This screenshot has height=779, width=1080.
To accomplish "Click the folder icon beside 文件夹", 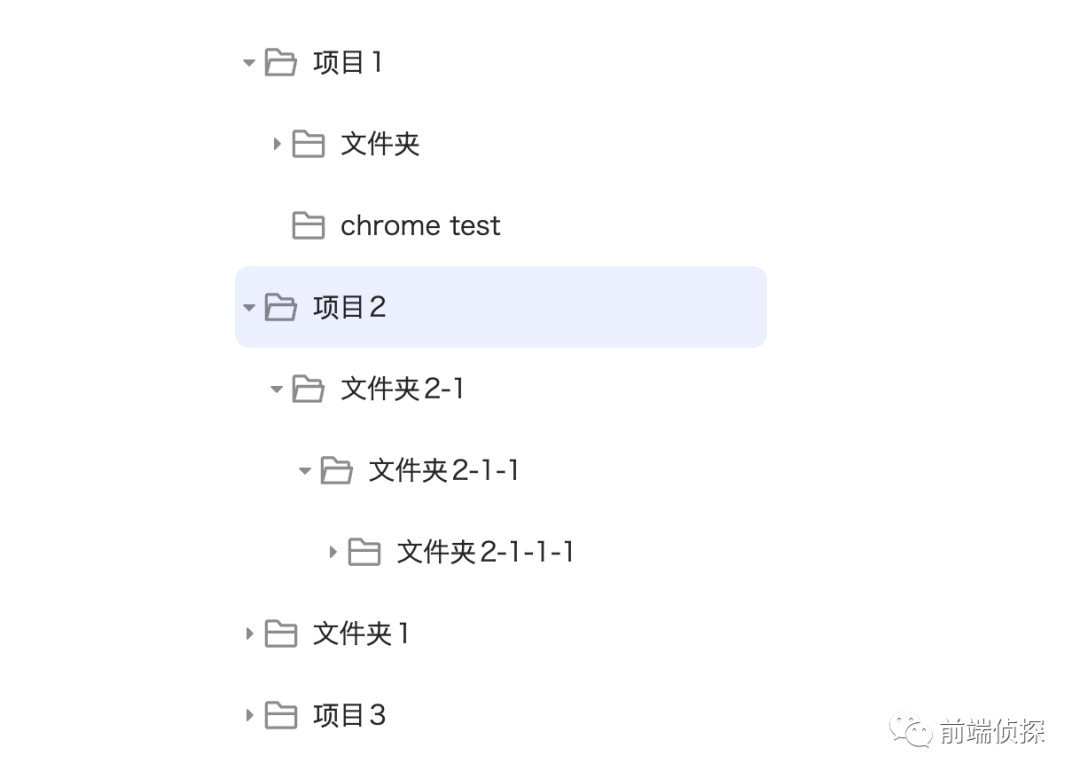I will click(309, 144).
